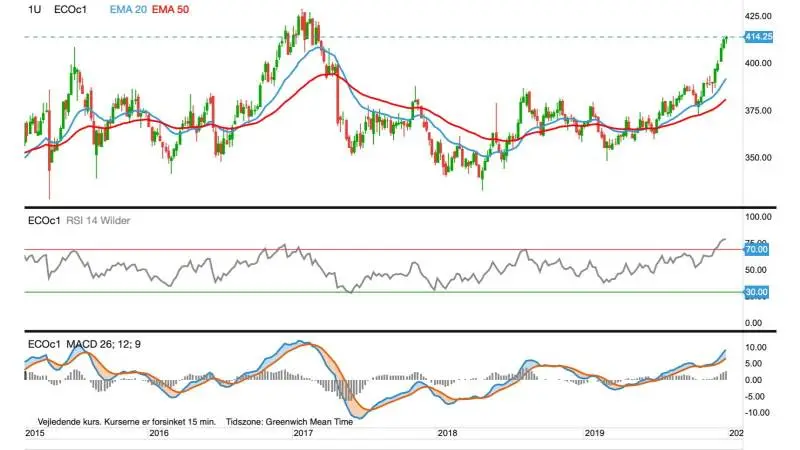Click the ECOc1 ticker symbol on price chart
This screenshot has width=800, height=450.
pos(70,9)
